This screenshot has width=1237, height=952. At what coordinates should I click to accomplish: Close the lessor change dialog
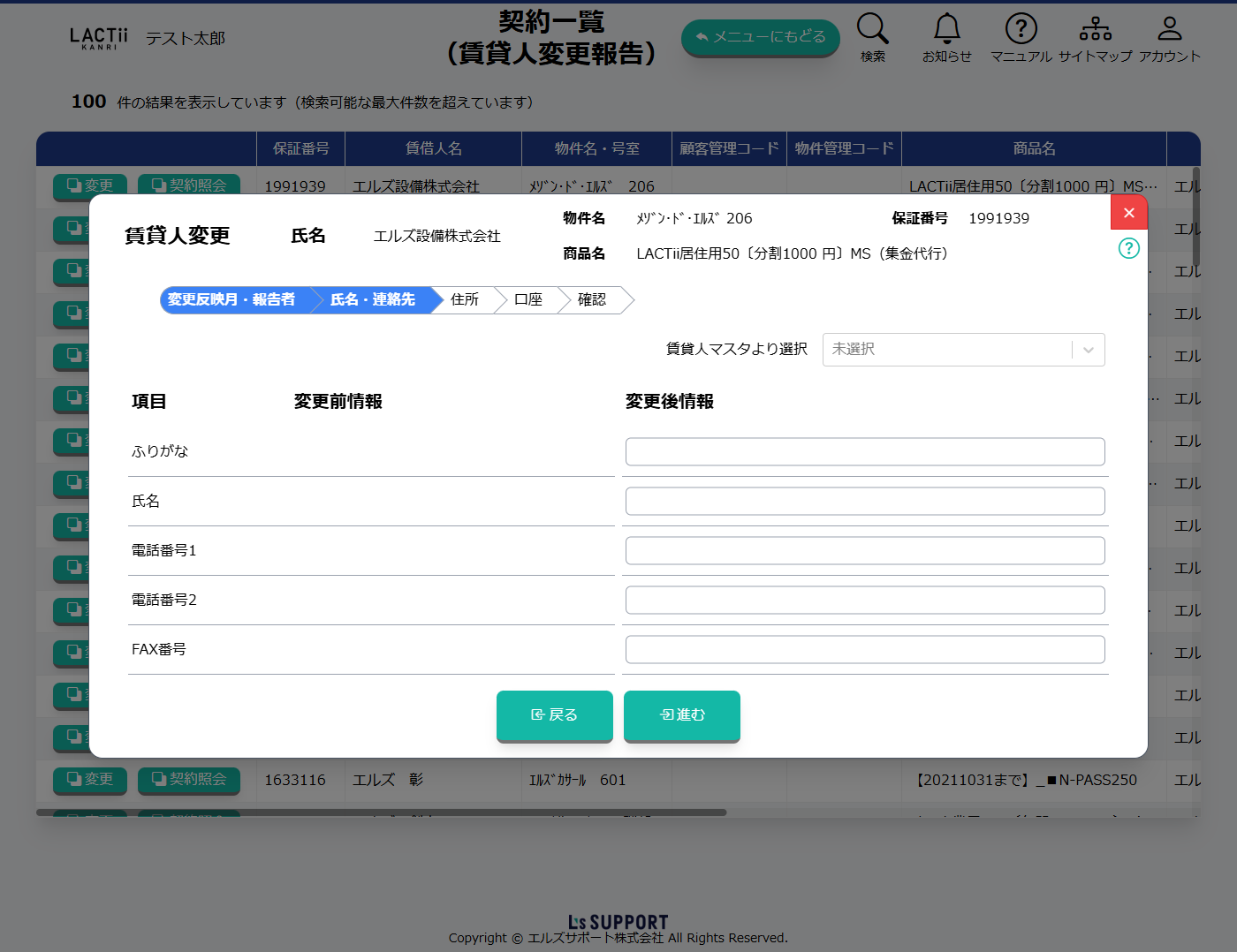point(1128,213)
